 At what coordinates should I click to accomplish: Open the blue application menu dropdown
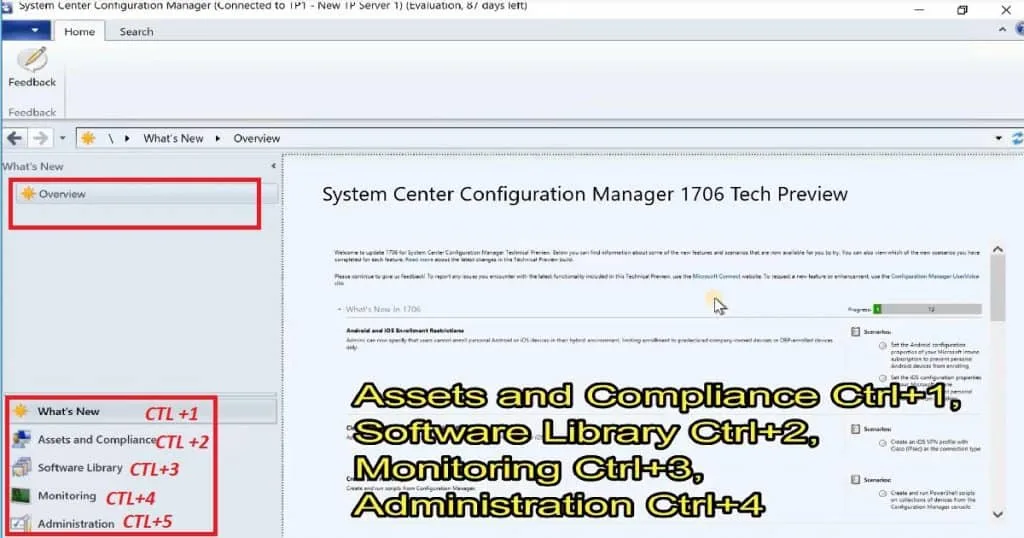pos(25,30)
